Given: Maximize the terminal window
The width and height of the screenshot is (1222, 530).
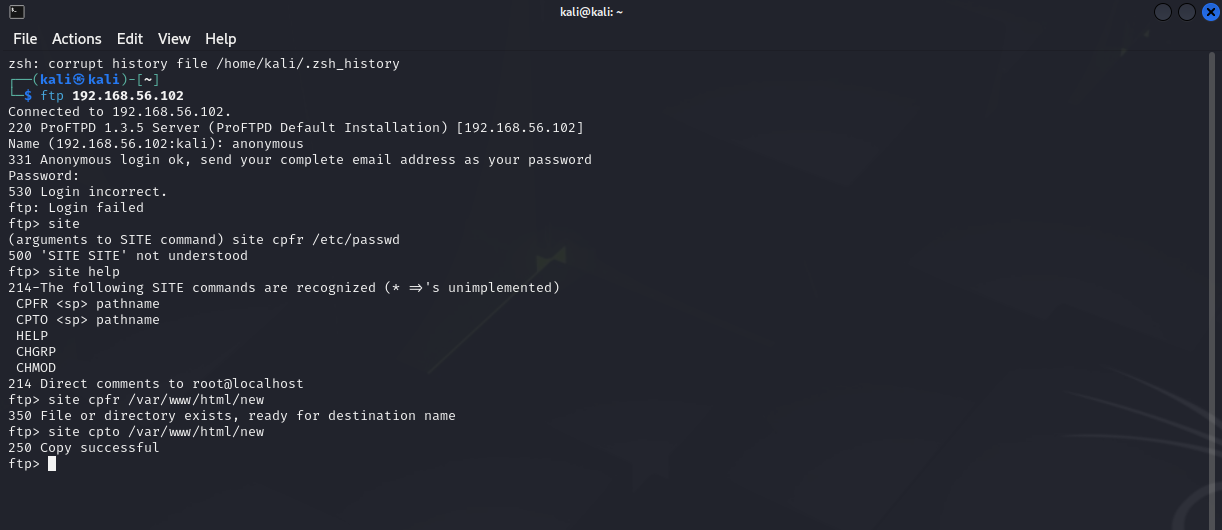Looking at the screenshot, I should pos(1187,12).
